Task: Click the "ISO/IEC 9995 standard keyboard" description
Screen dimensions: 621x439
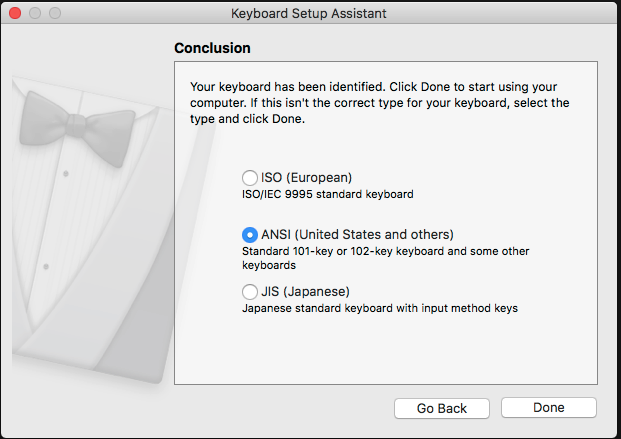Action: pyautogui.click(x=328, y=194)
